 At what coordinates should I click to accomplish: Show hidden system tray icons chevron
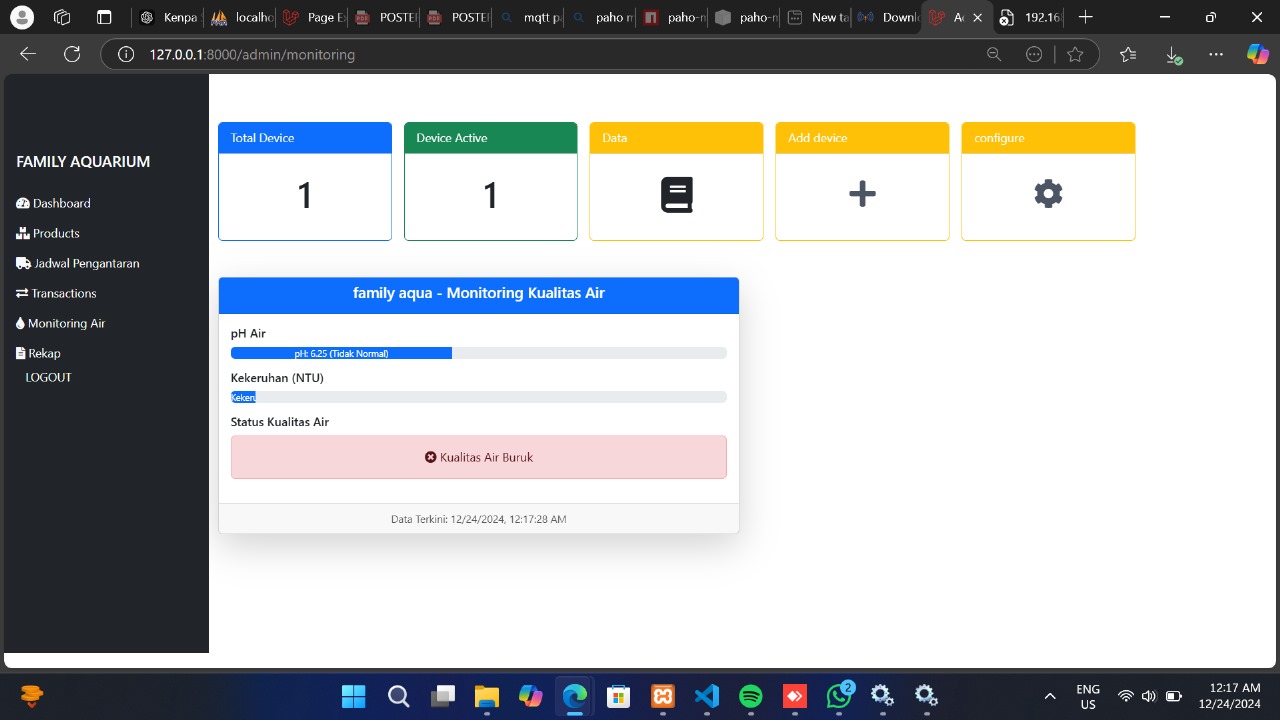tap(1050, 696)
